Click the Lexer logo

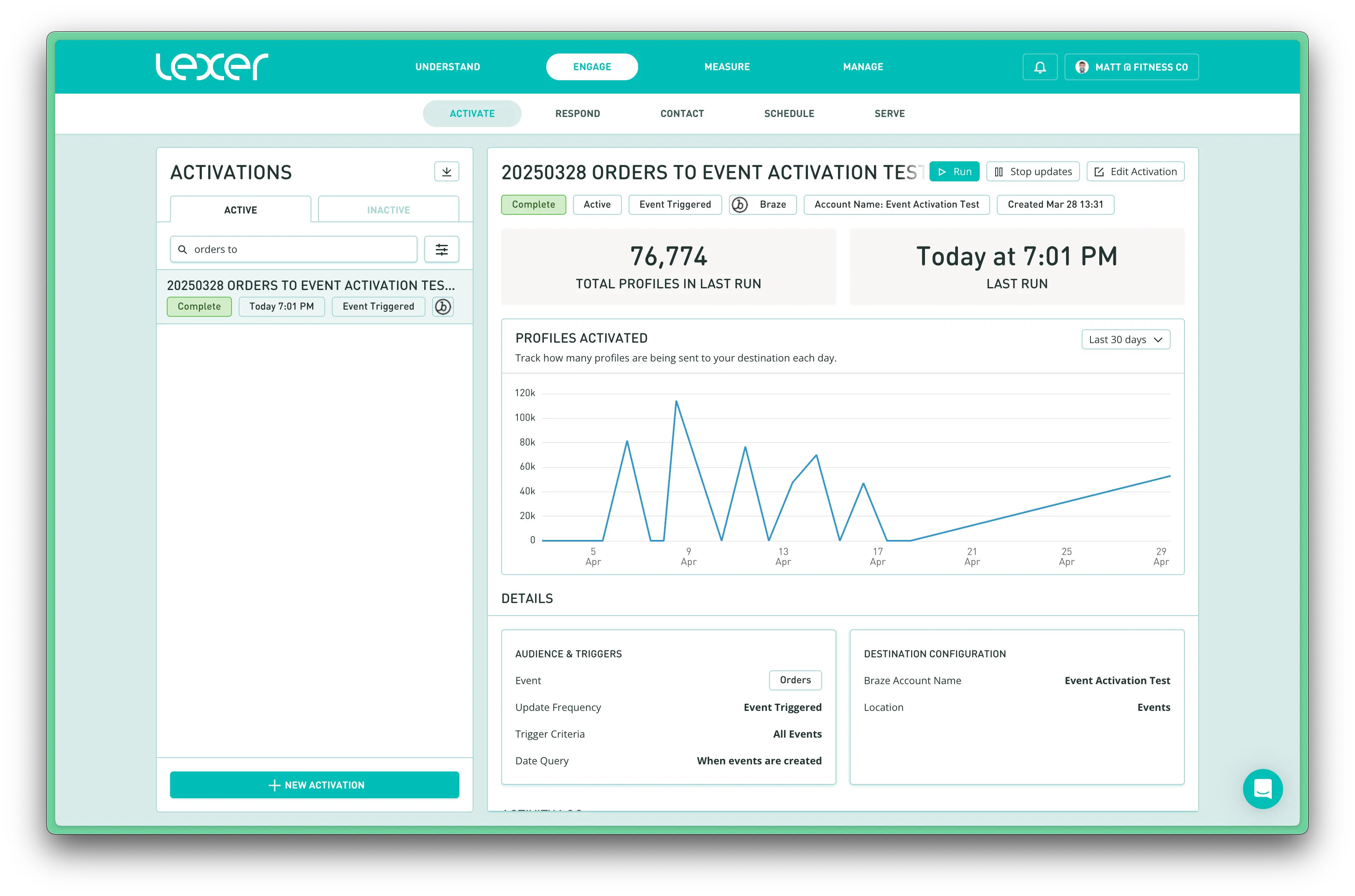pyautogui.click(x=212, y=67)
